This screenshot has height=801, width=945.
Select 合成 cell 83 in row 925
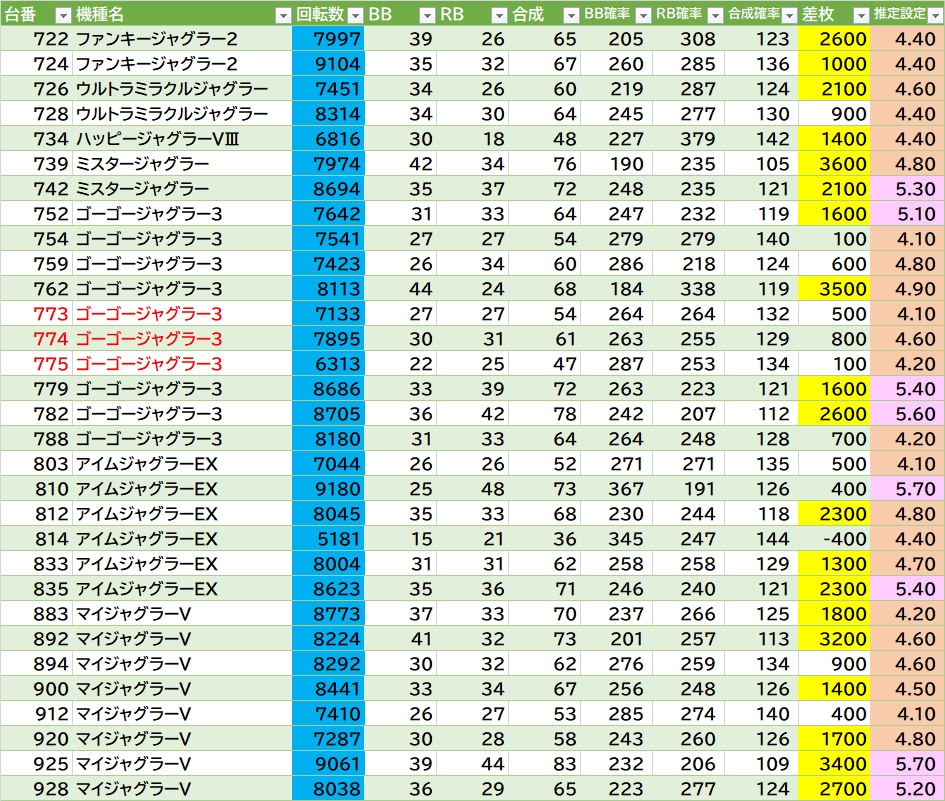pos(545,764)
